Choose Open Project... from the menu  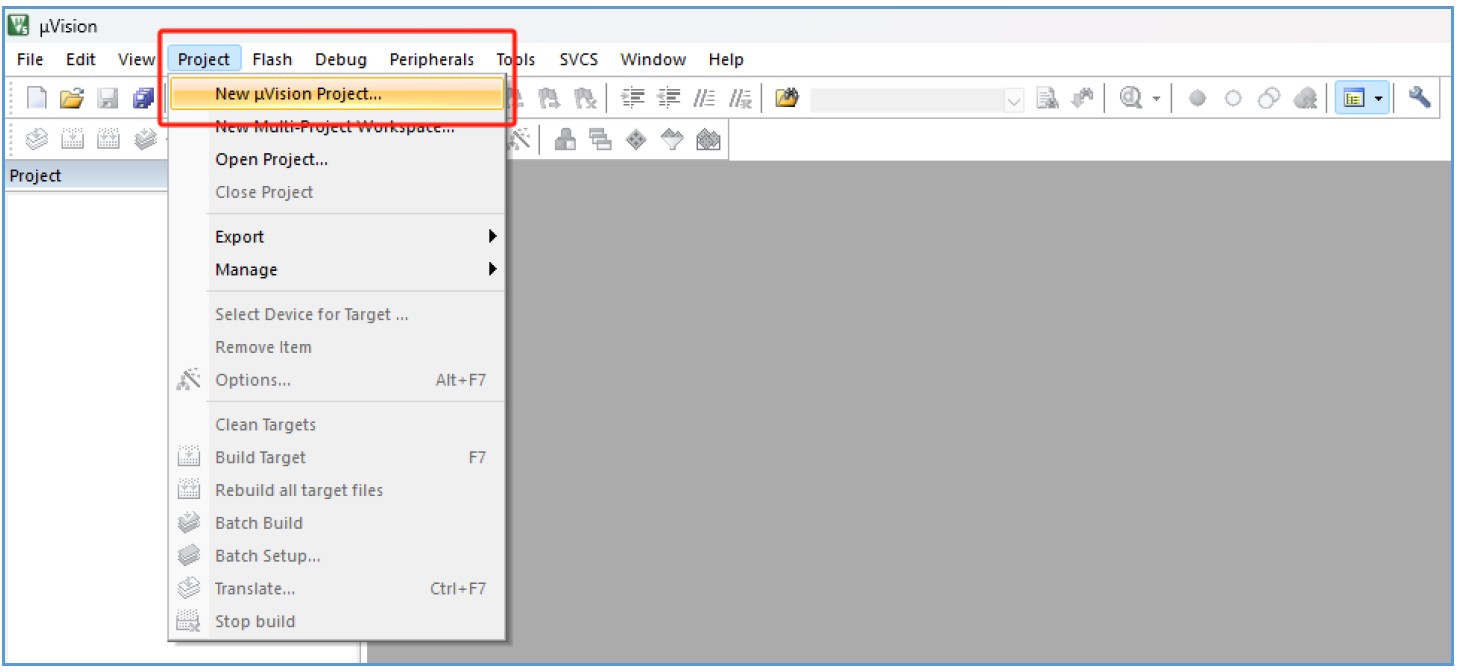pyautogui.click(x=336, y=159)
